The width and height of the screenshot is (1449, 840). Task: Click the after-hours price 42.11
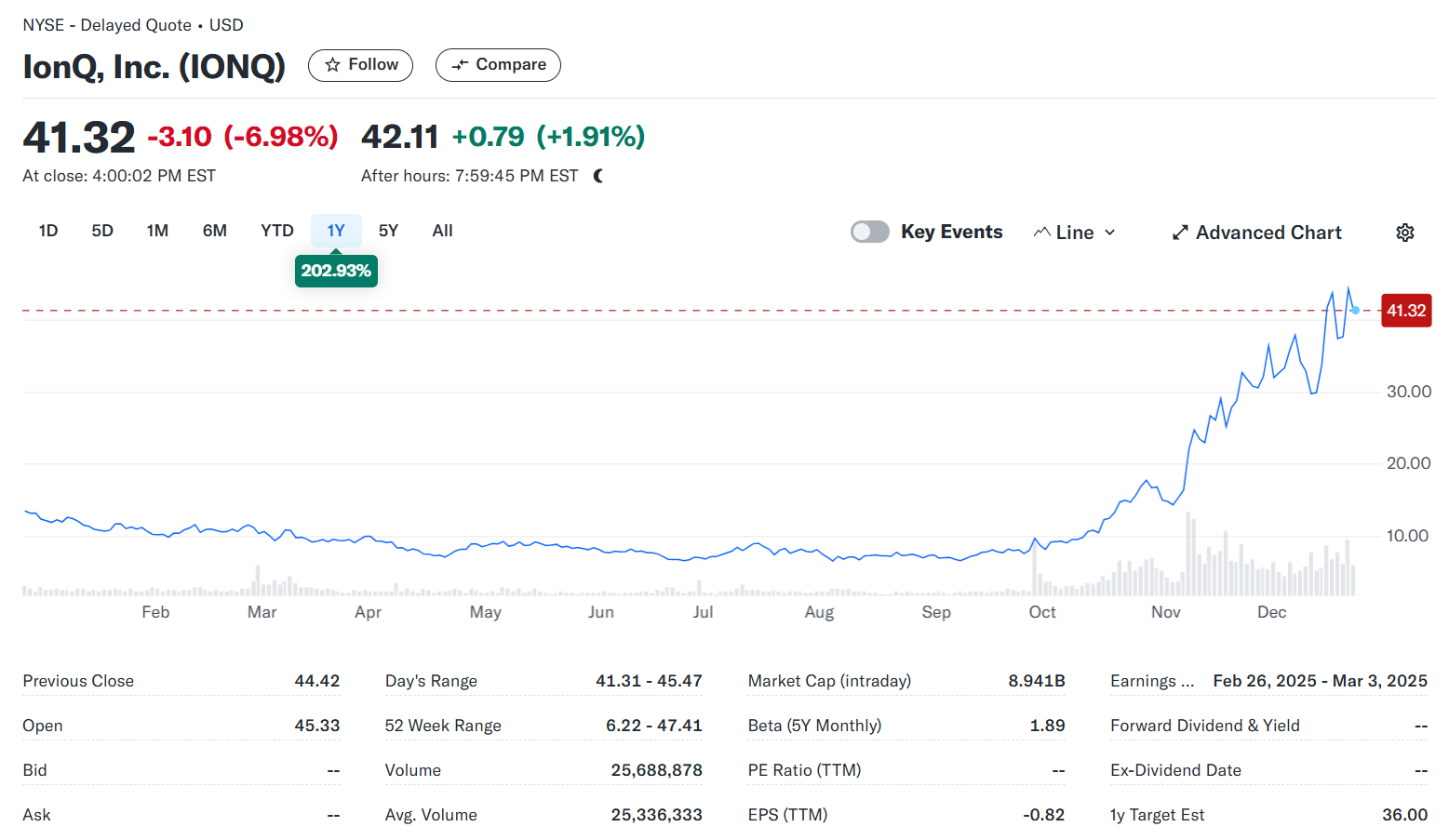[399, 137]
